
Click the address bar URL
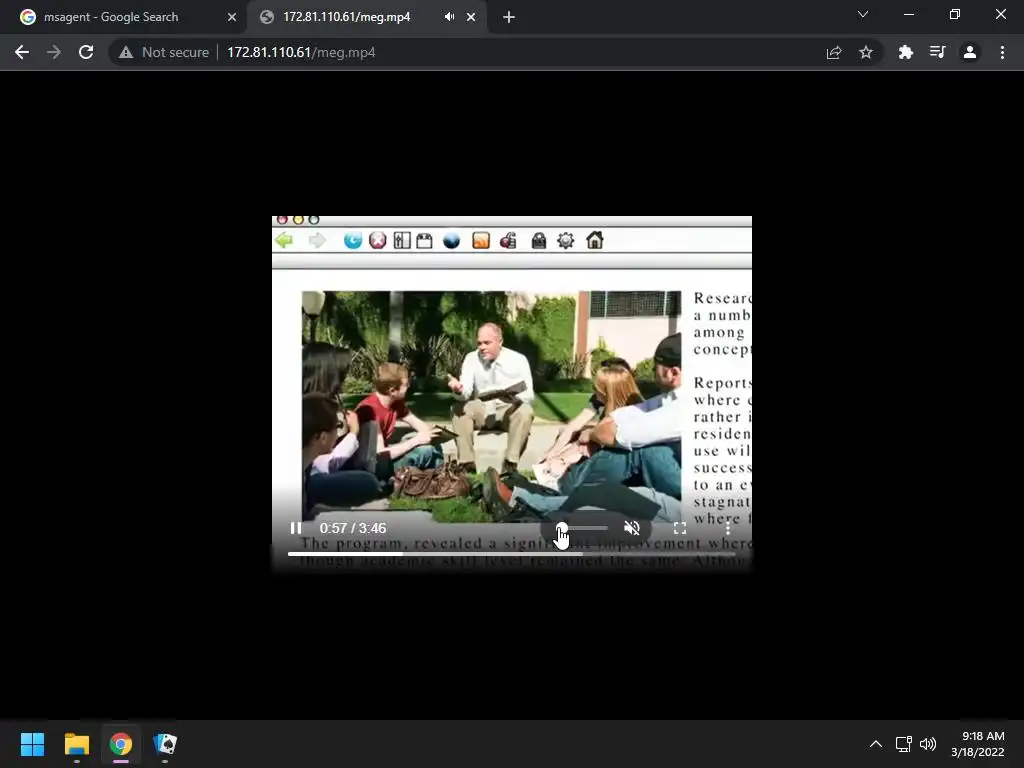[x=301, y=52]
